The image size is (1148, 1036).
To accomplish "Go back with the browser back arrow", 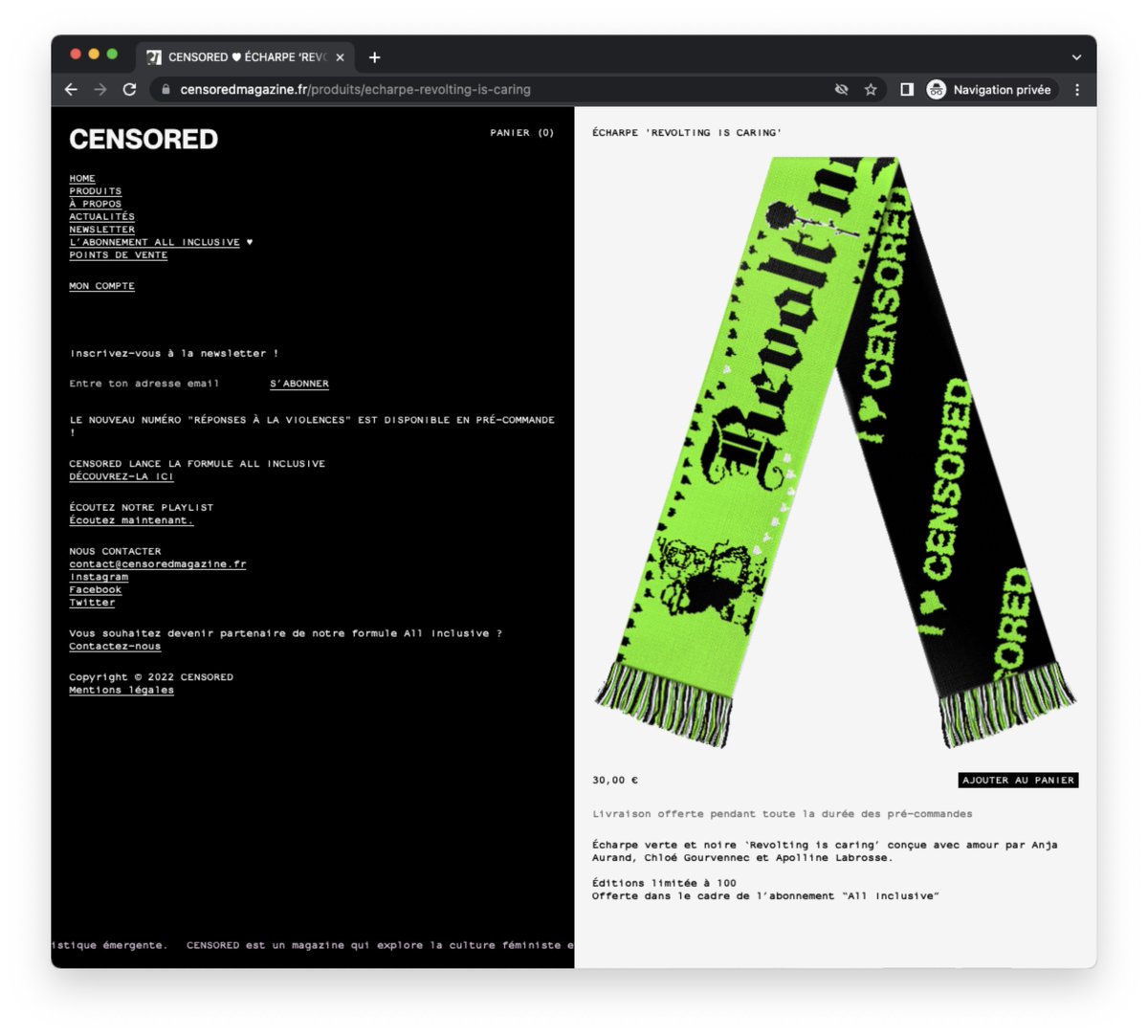I will tap(71, 89).
